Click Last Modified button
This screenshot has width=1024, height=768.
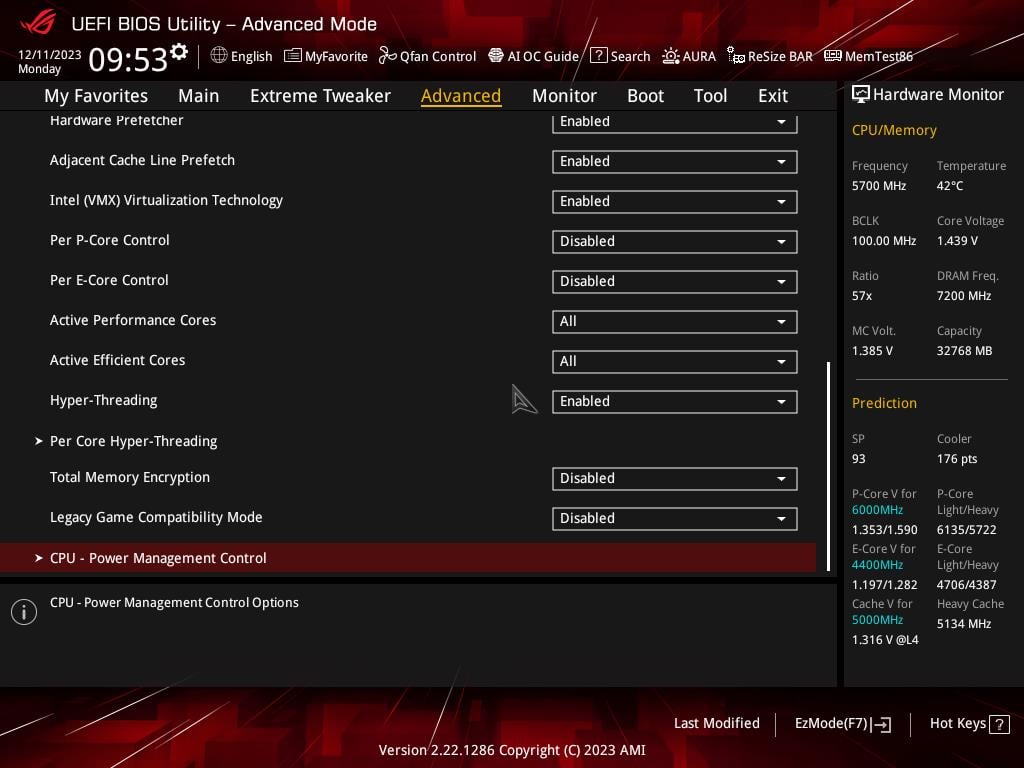pos(716,723)
